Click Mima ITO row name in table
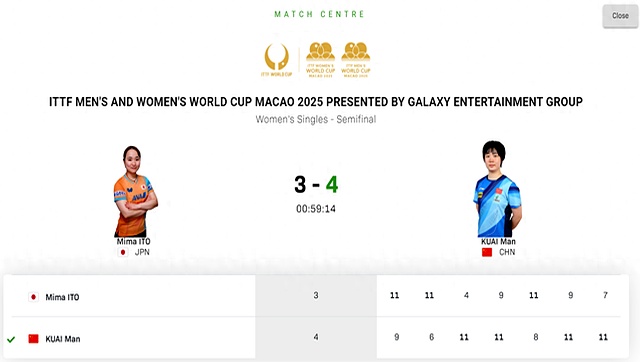640x362 pixels. click(x=62, y=297)
